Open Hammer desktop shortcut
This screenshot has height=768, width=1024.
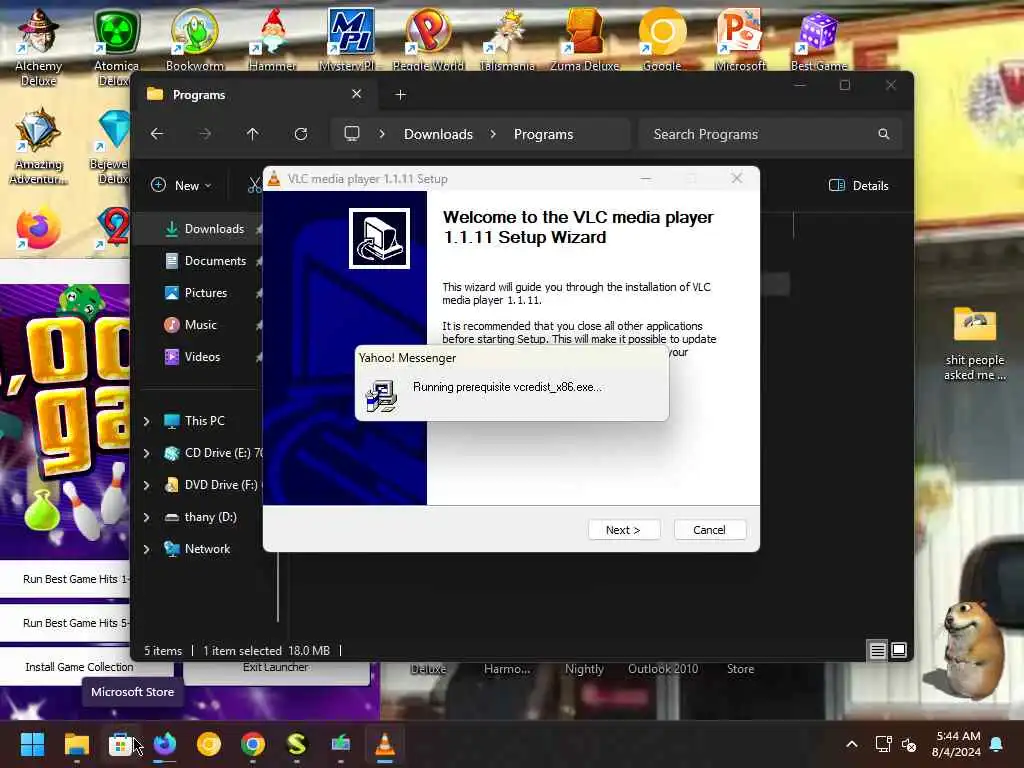272,39
